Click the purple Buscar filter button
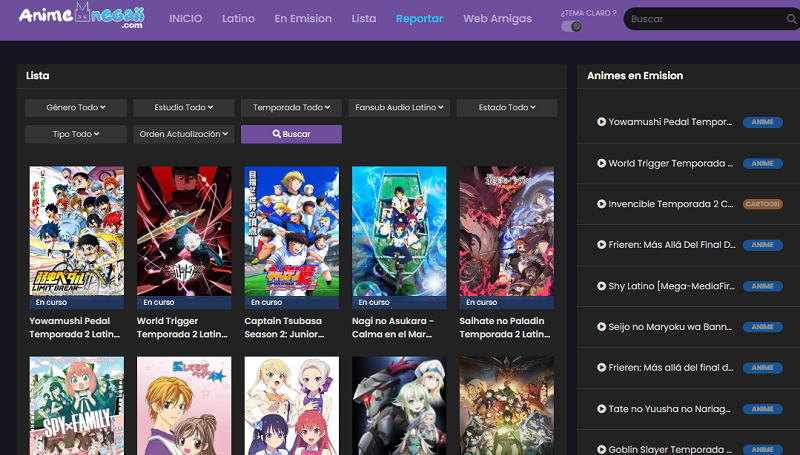Image resolution: width=800 pixels, height=455 pixels. pos(291,134)
